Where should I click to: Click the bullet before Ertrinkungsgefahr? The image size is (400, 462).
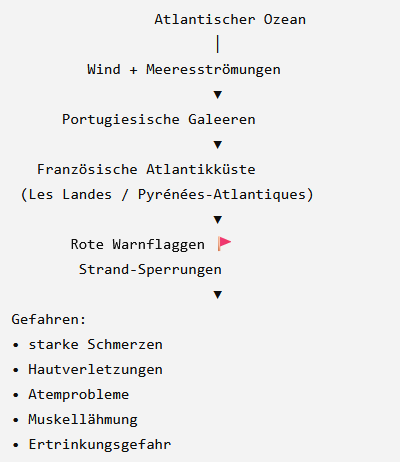pyautogui.click(x=16, y=445)
